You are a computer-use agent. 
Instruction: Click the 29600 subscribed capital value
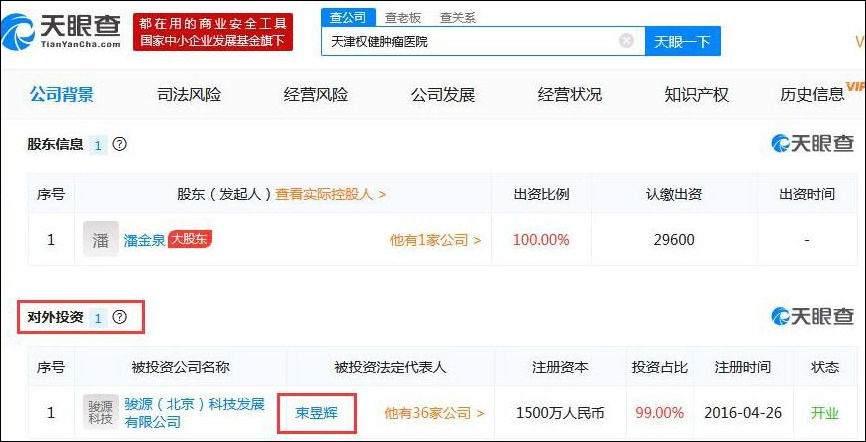(x=674, y=240)
